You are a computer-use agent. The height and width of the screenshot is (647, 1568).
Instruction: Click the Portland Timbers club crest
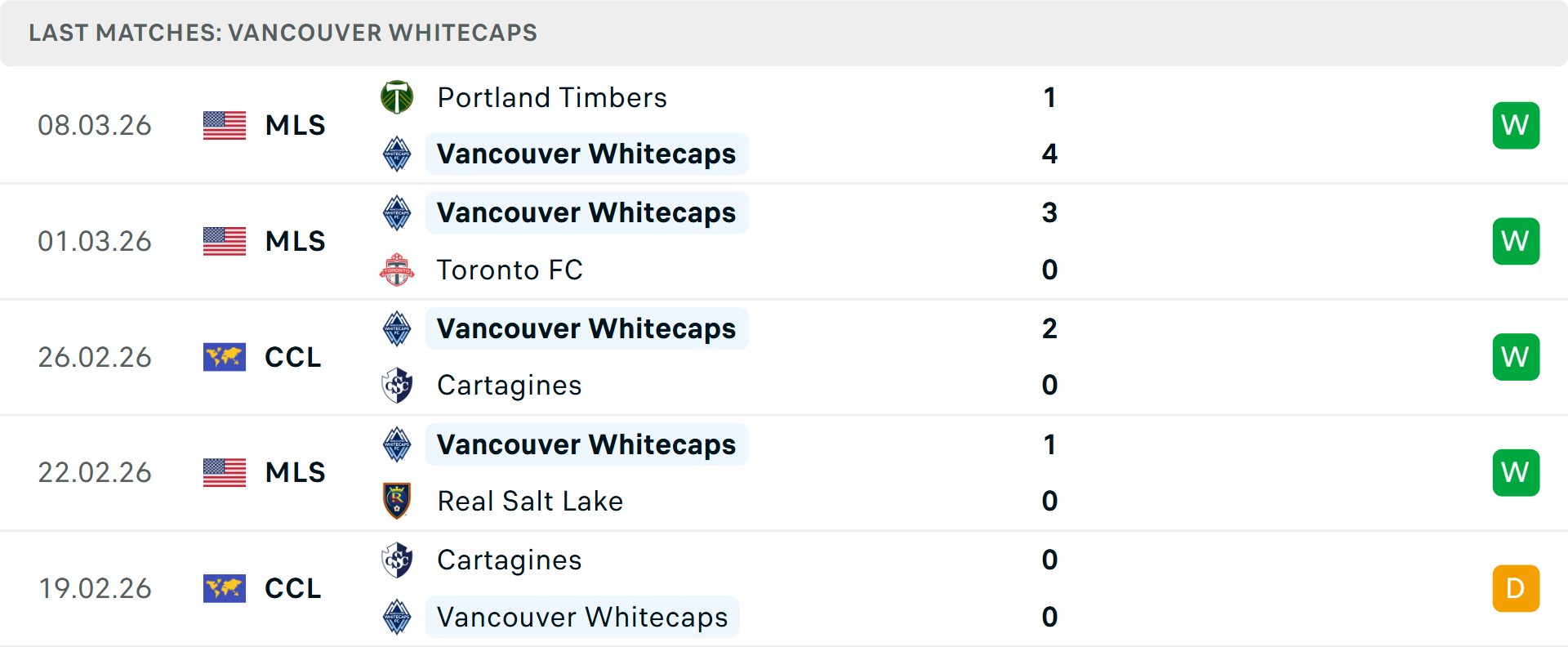click(398, 96)
